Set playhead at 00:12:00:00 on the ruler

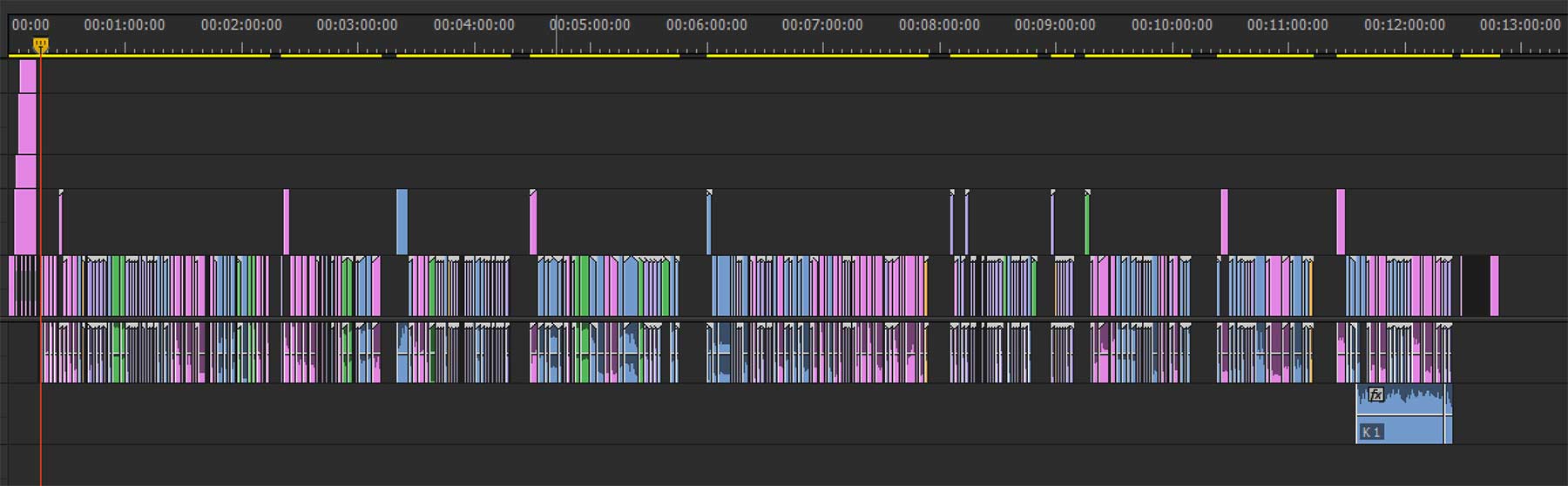tap(1404, 25)
